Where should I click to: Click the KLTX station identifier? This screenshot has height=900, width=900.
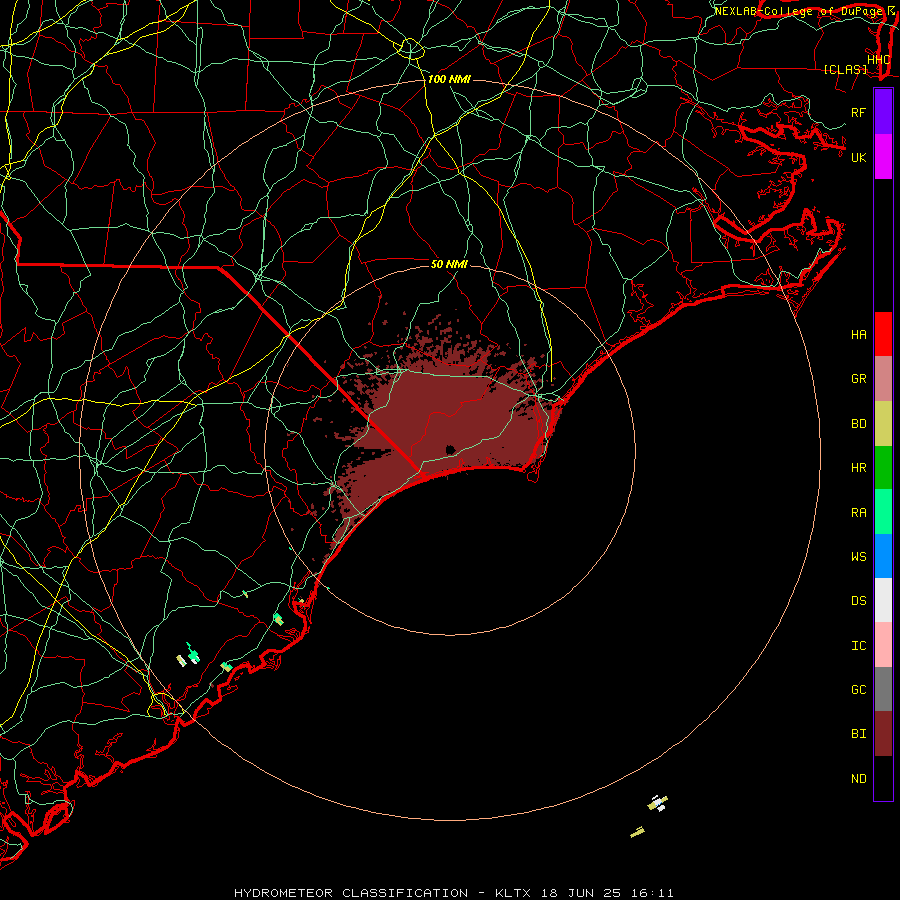(513, 893)
